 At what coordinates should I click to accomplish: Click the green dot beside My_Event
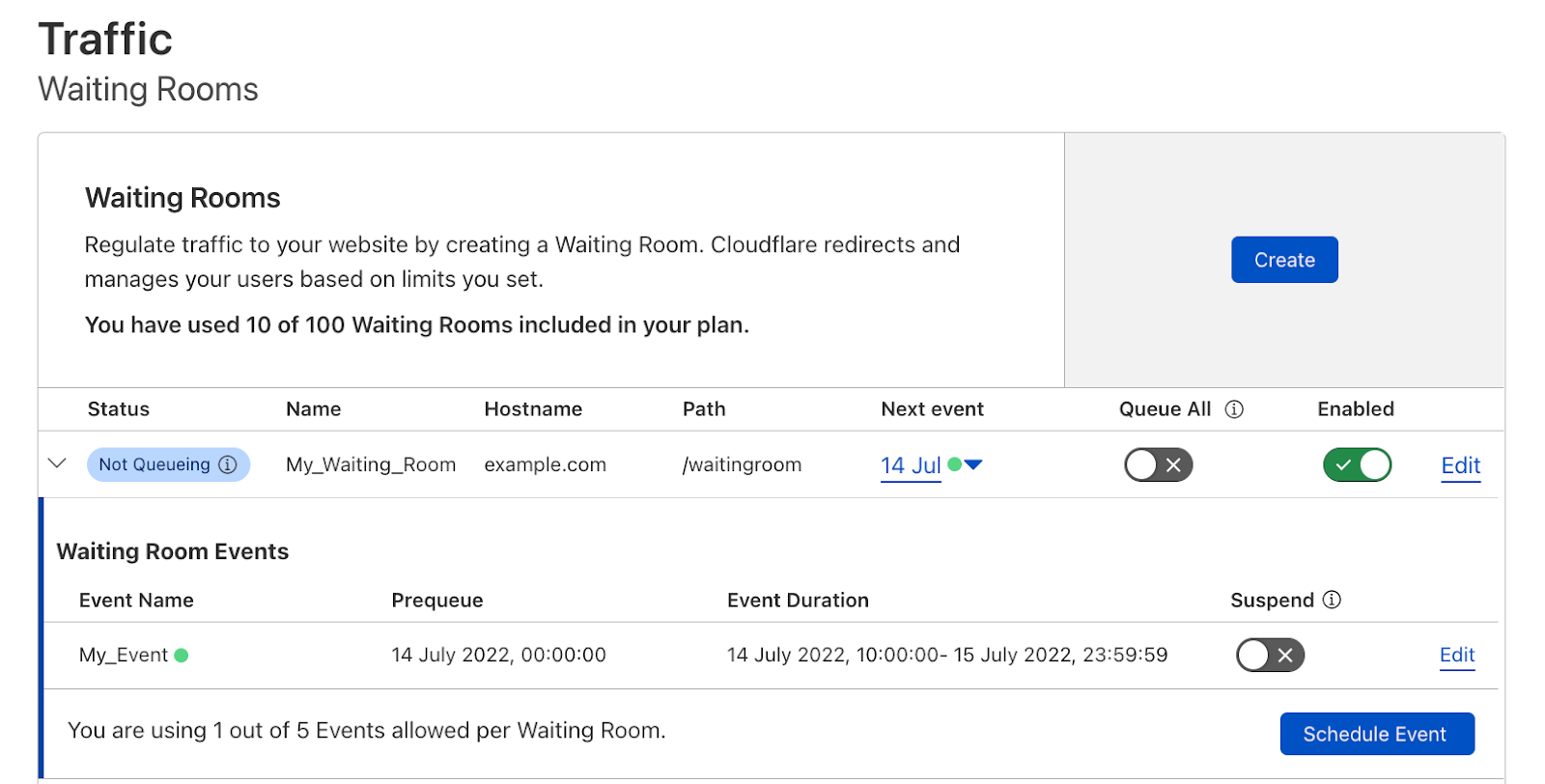pos(182,656)
